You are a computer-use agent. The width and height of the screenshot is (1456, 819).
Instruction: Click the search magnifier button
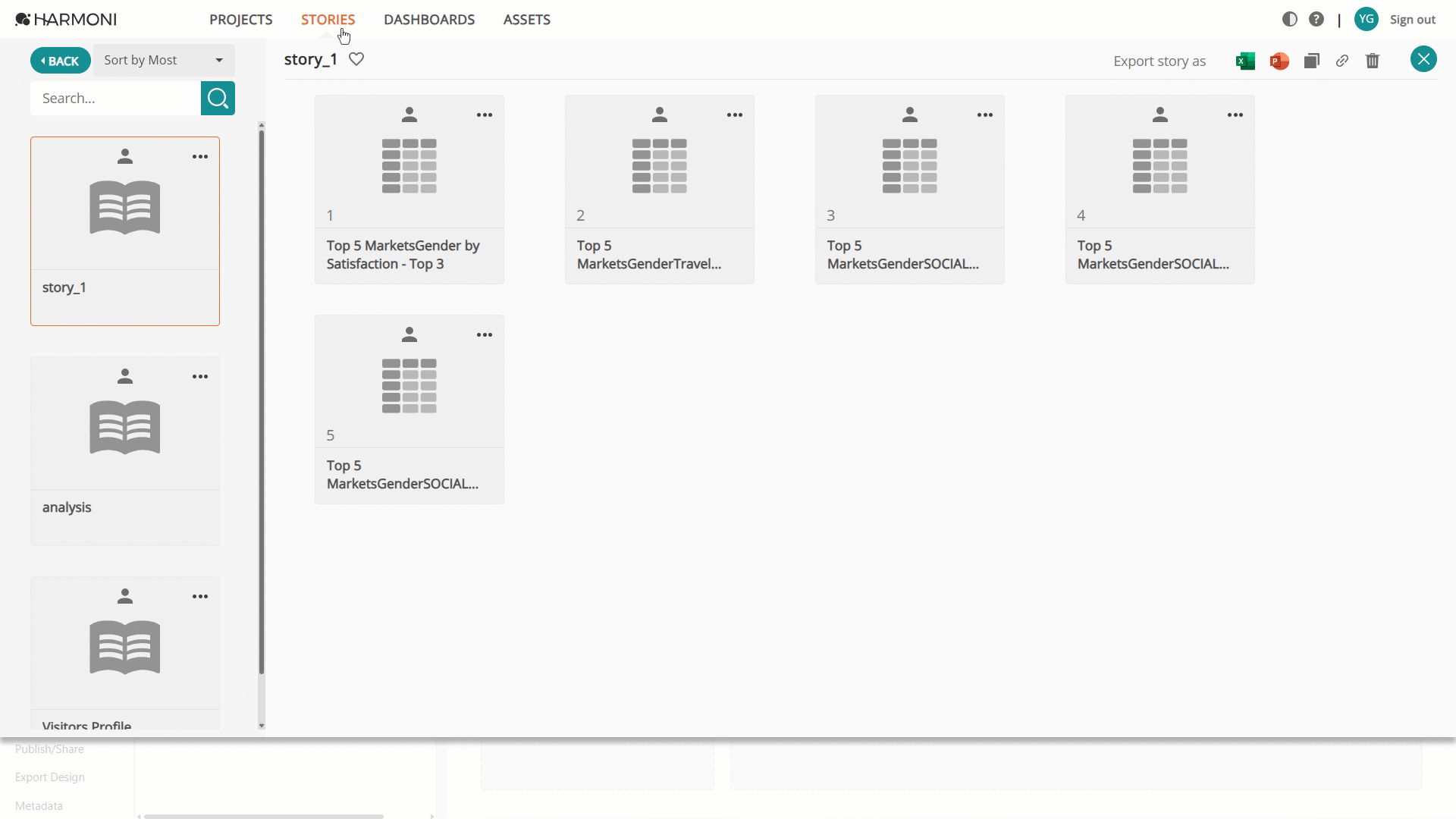218,99
